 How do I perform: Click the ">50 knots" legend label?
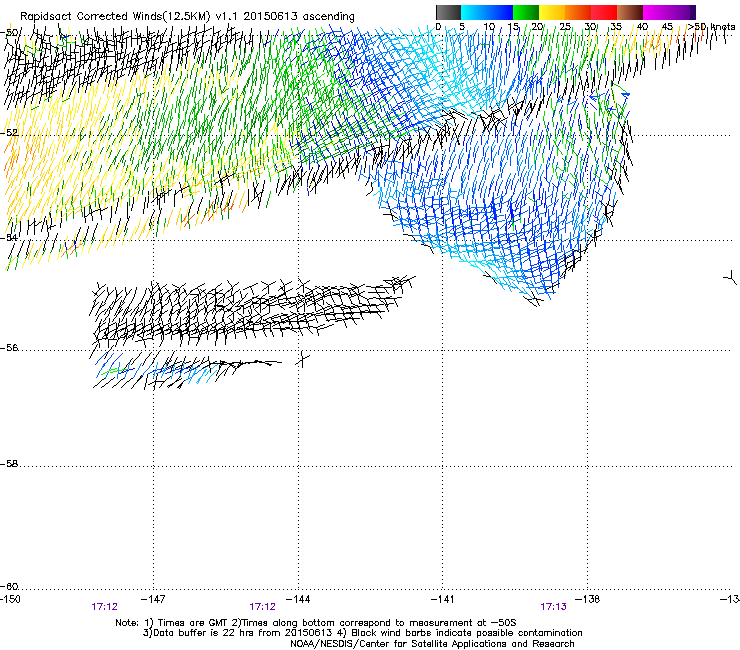tap(711, 27)
